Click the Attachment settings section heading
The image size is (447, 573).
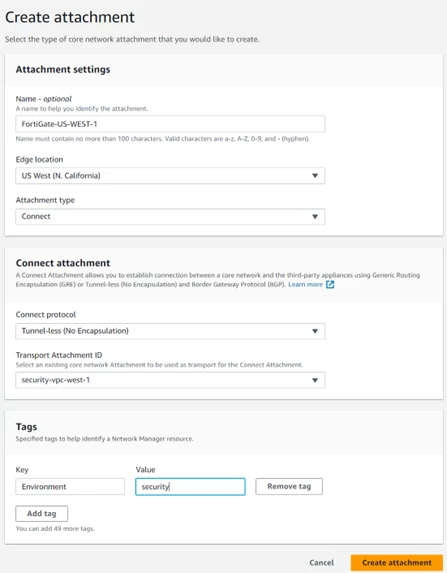tap(63, 69)
